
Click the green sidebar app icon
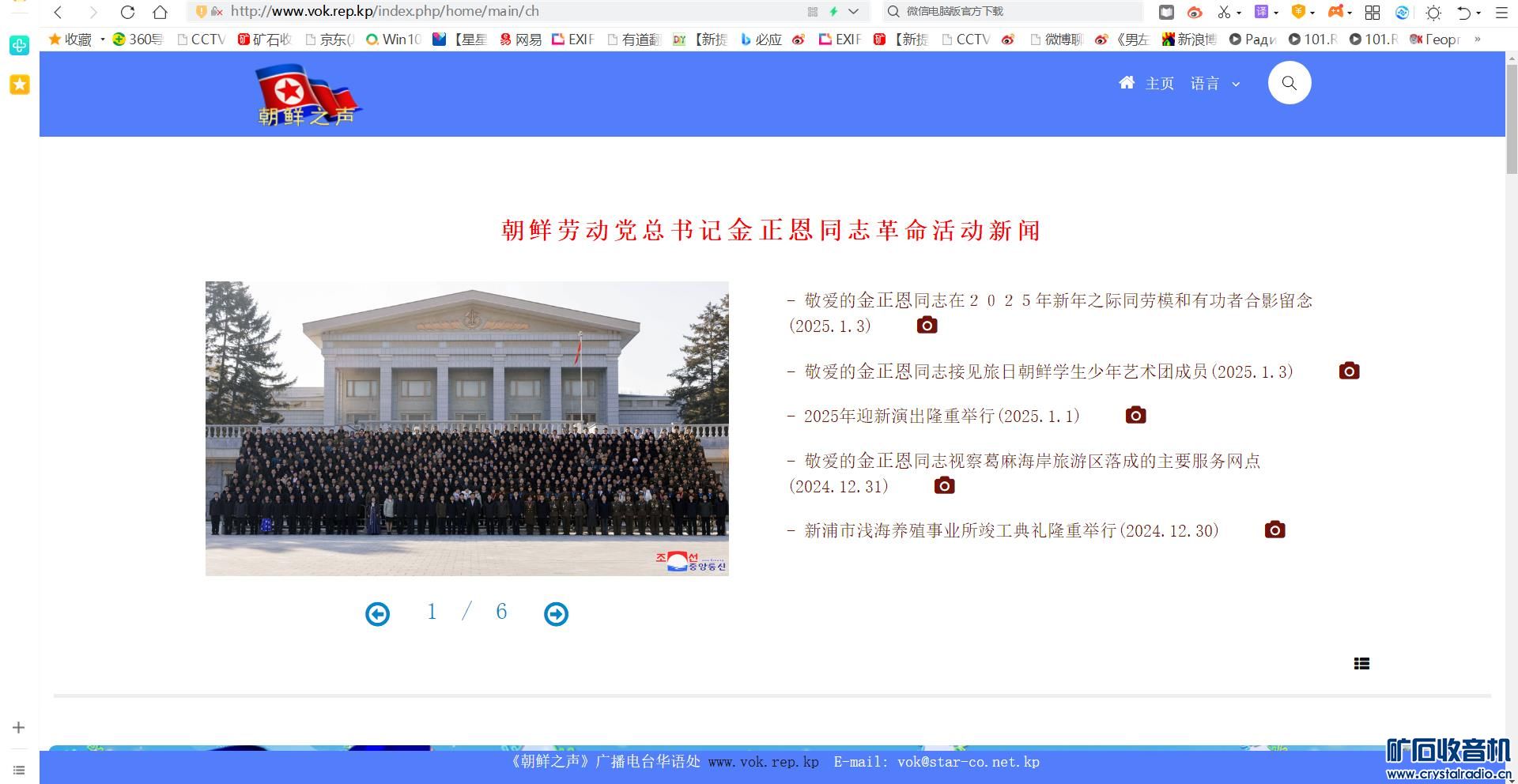20,45
